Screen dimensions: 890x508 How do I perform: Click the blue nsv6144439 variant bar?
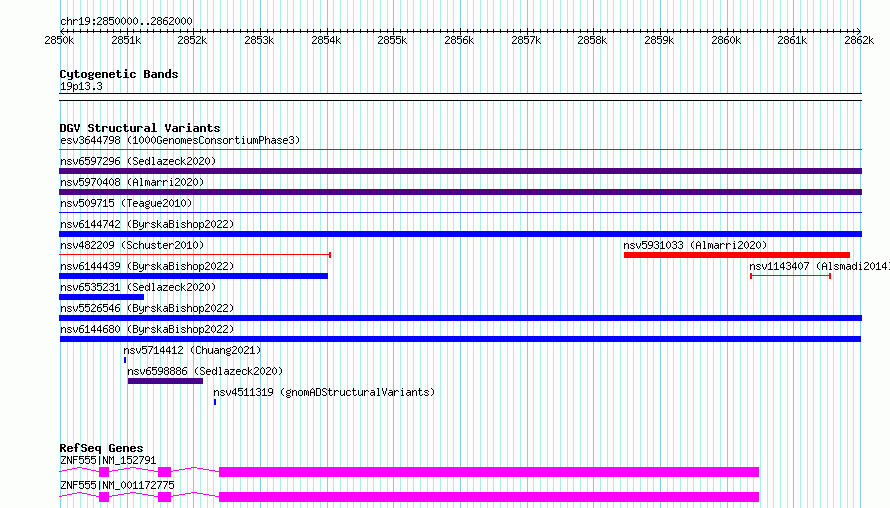click(194, 276)
